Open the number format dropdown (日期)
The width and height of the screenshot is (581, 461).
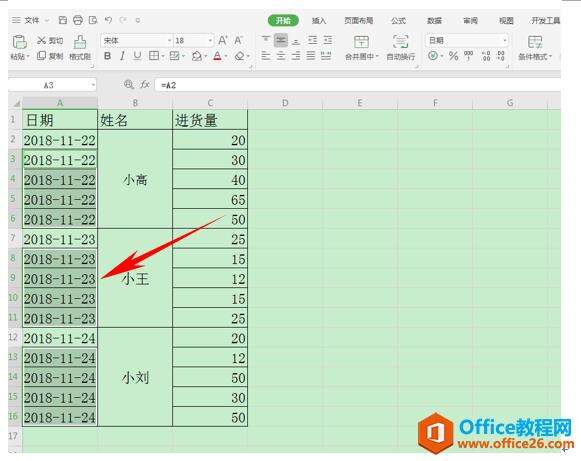click(x=504, y=40)
